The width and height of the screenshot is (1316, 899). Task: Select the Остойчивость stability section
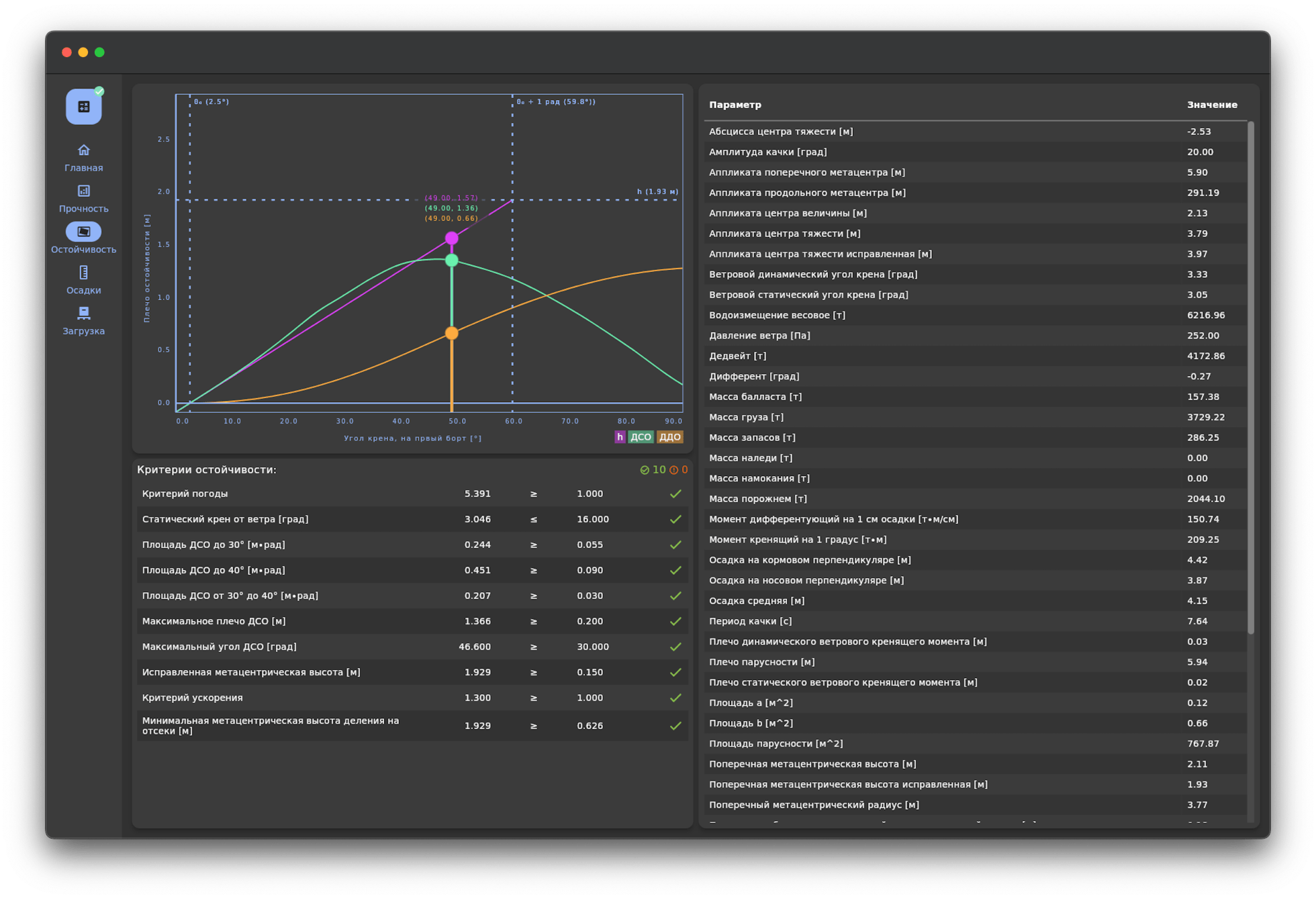tap(84, 239)
